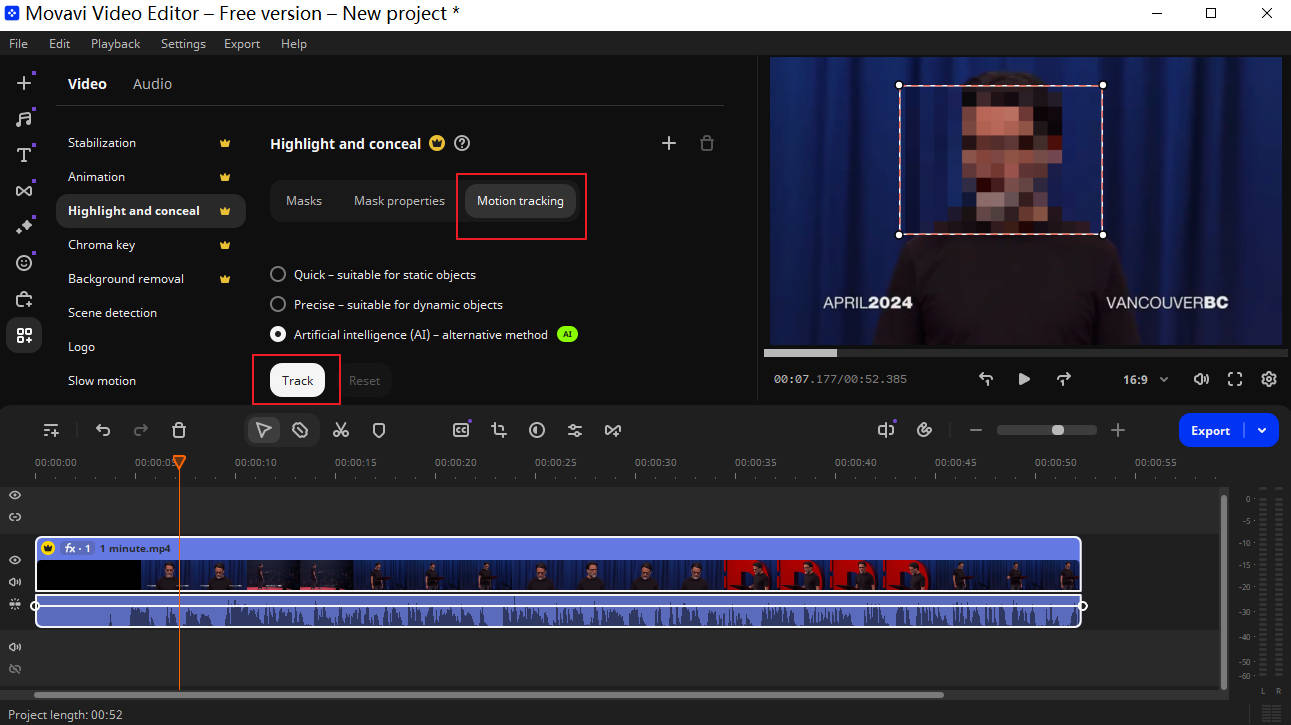Open the Stickers panel in the sidebar

(24, 262)
